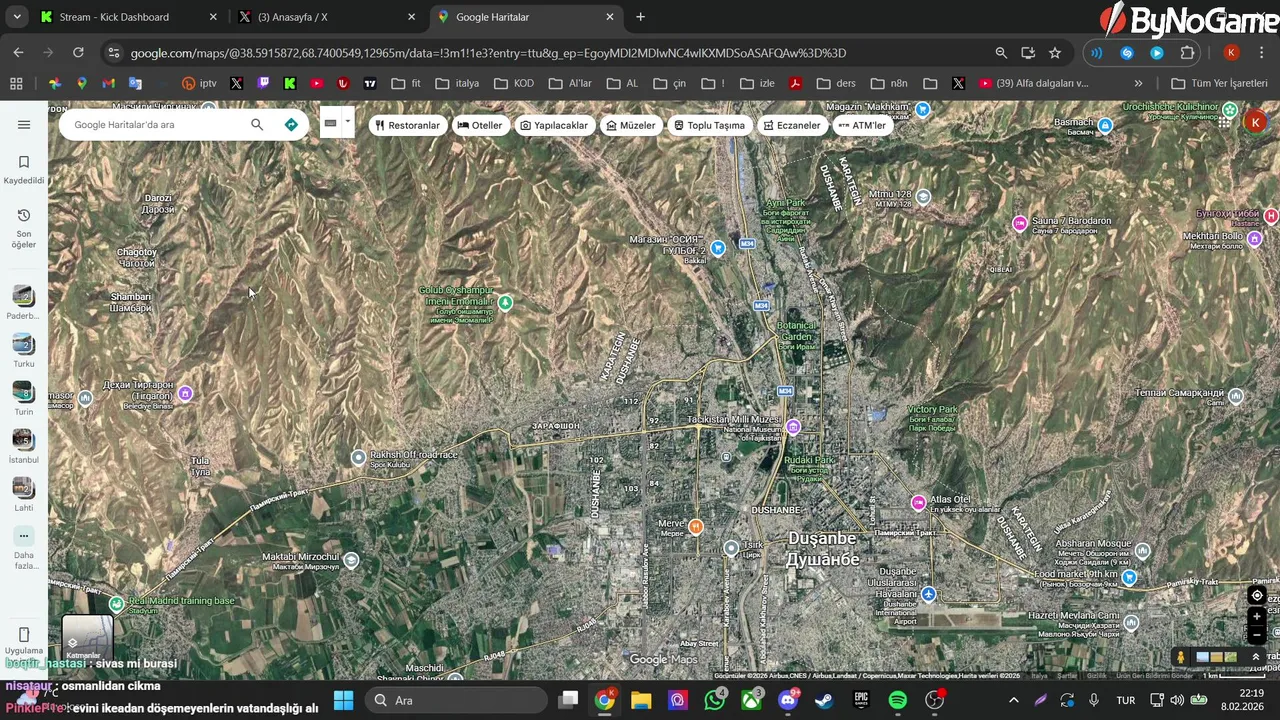
Task: Filter by Eczaneler chip
Action: point(791,125)
